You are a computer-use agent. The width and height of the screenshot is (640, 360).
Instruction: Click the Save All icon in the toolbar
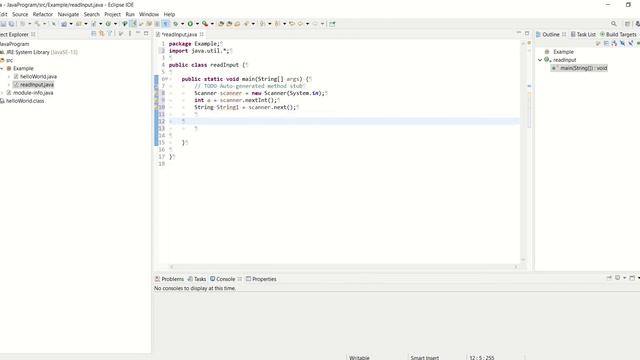[11, 24]
